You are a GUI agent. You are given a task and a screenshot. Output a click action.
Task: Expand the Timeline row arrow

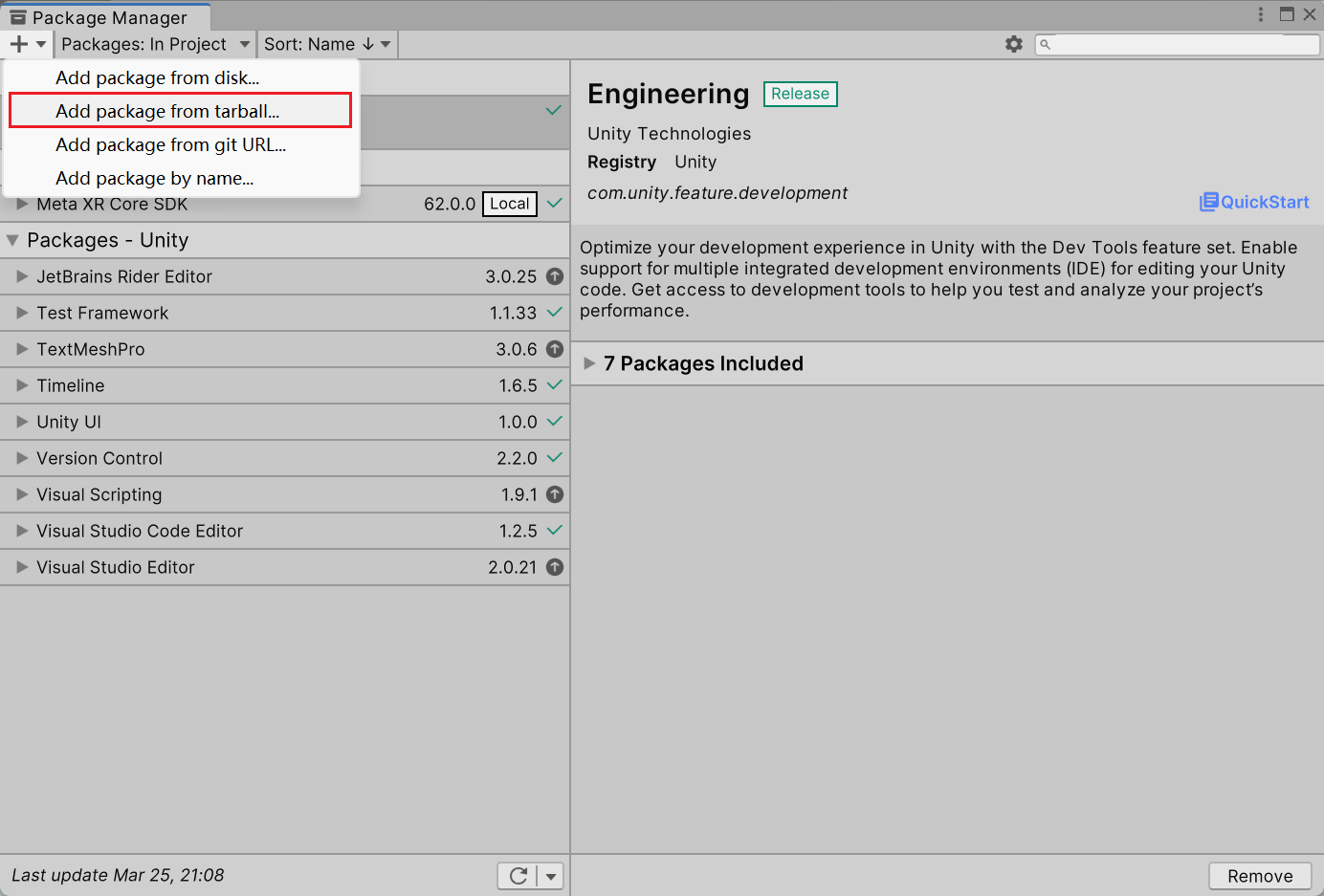[x=22, y=385]
